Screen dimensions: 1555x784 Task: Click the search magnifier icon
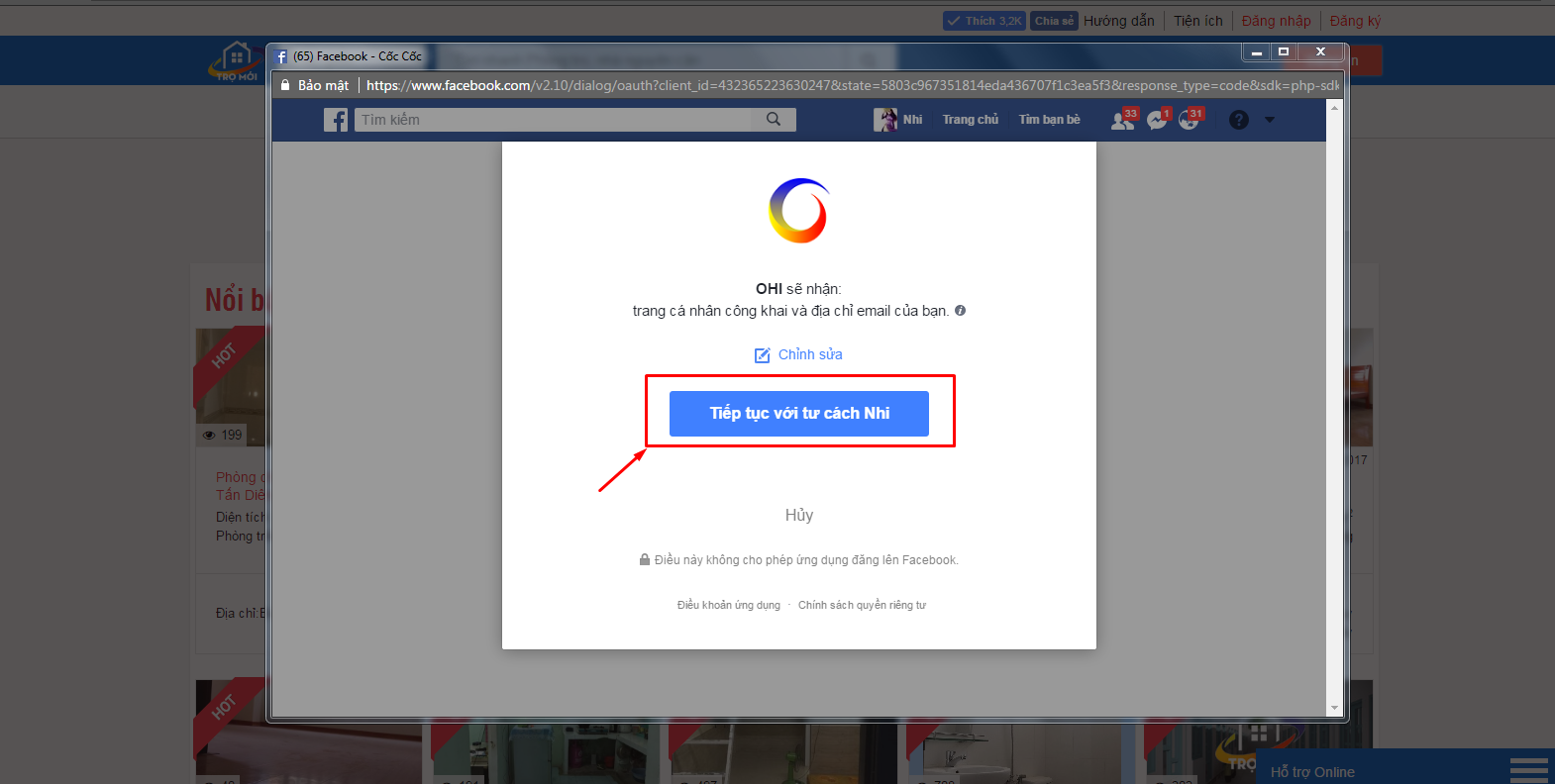pyautogui.click(x=774, y=119)
